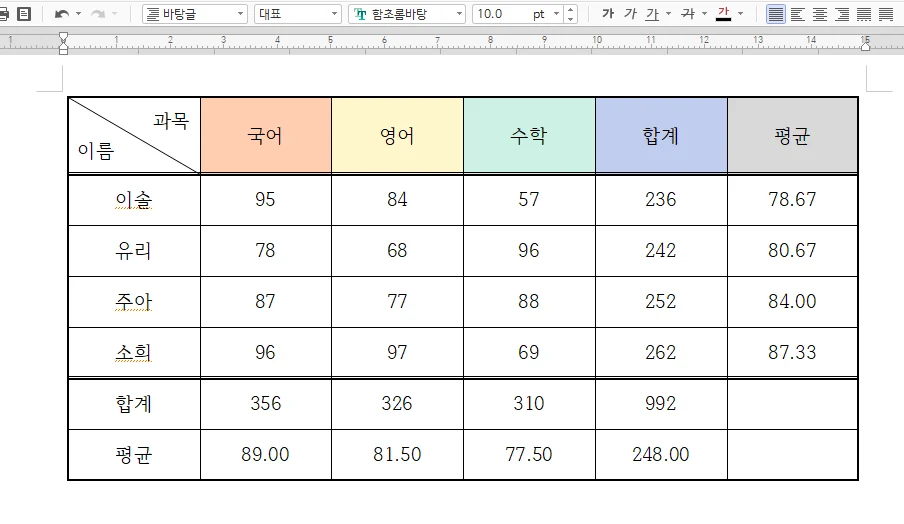Undo the last action
This screenshot has height=524, width=904.
tap(62, 14)
